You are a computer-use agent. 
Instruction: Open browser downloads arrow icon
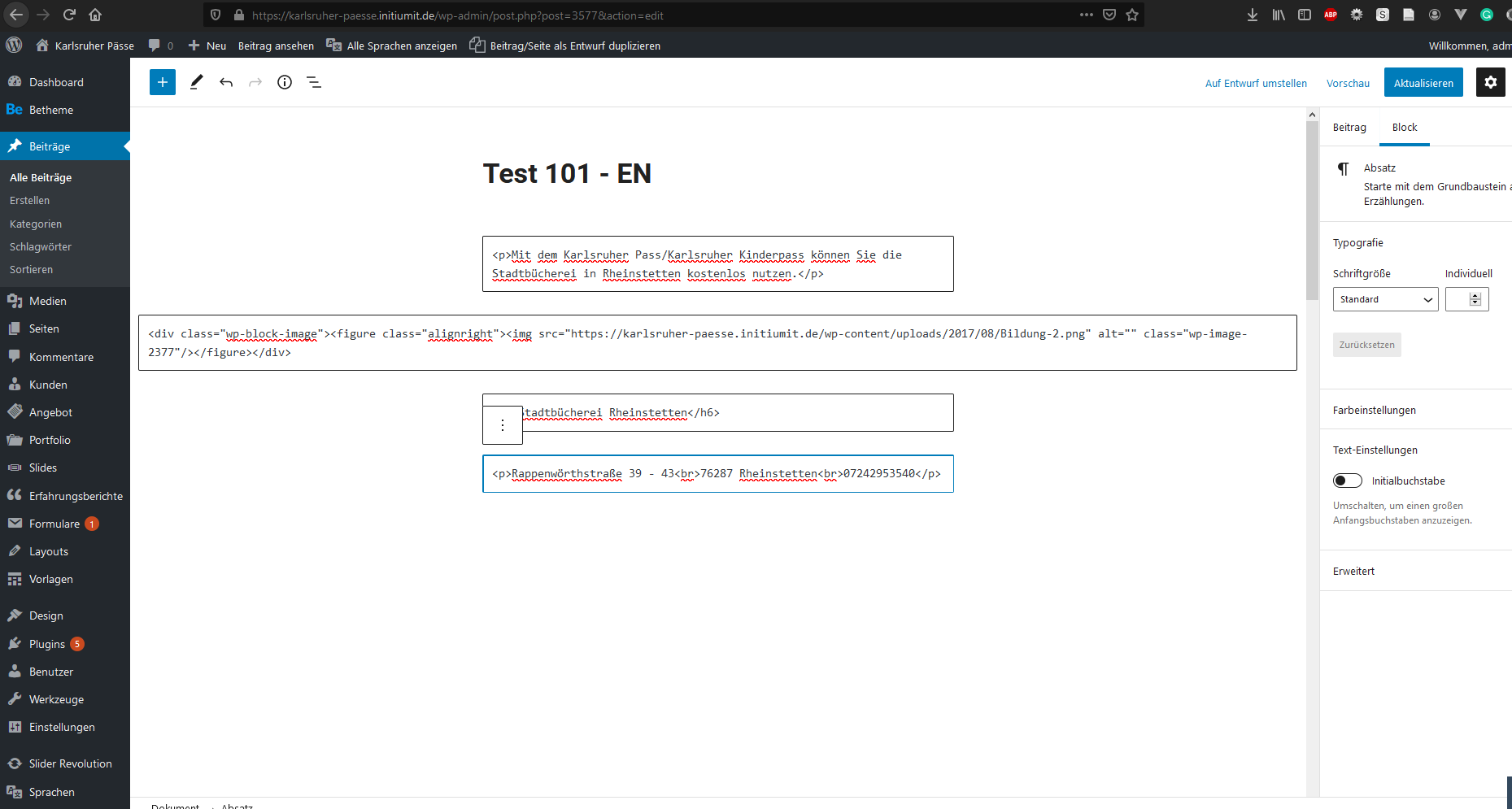point(1253,15)
